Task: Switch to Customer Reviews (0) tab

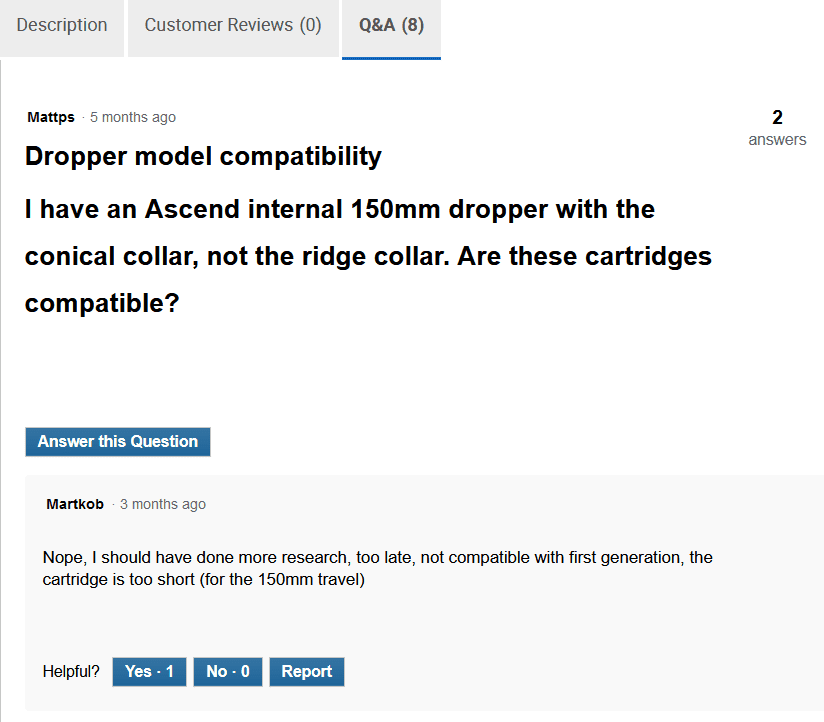Action: (233, 26)
